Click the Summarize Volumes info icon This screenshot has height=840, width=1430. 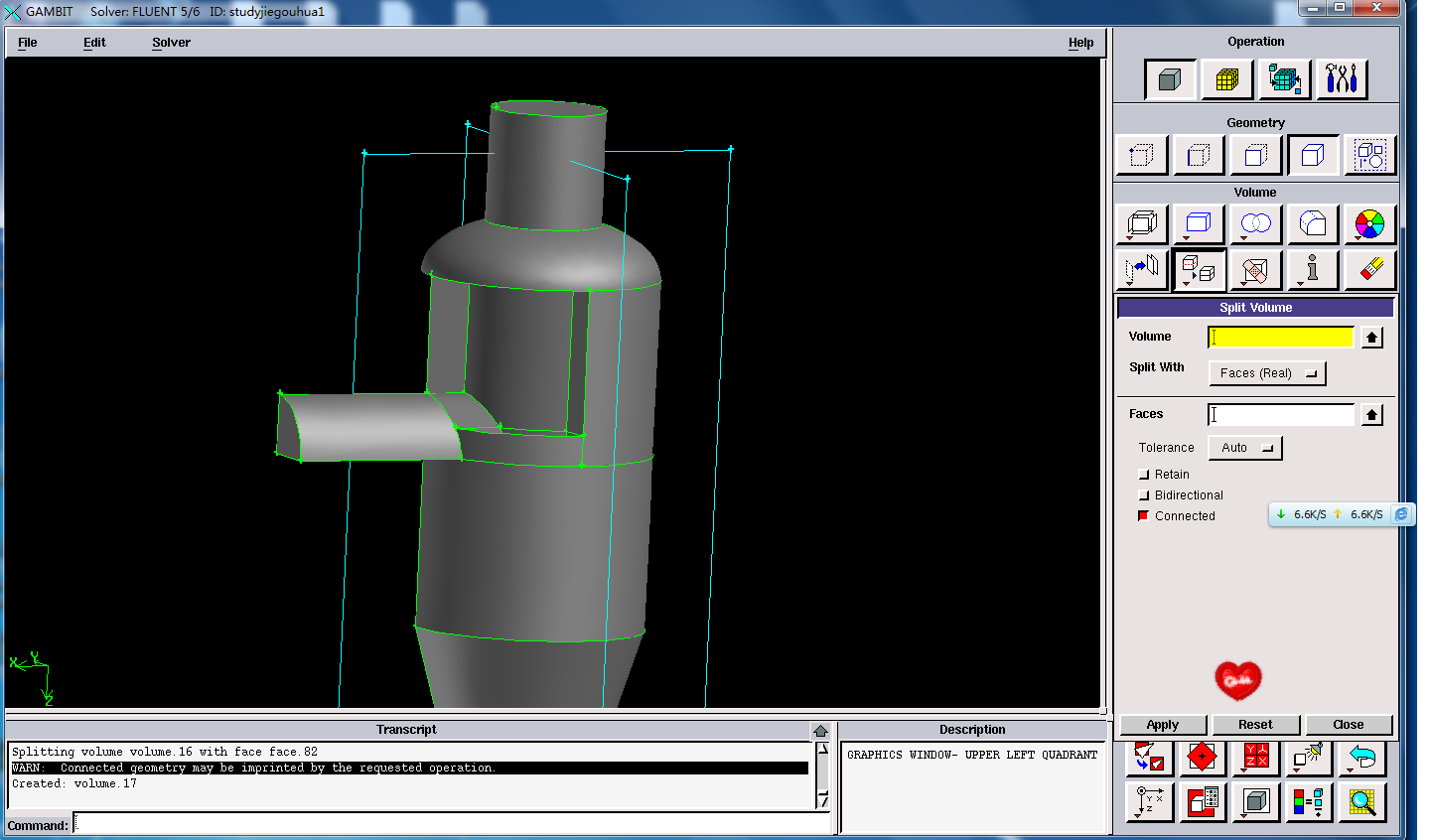click(1313, 270)
